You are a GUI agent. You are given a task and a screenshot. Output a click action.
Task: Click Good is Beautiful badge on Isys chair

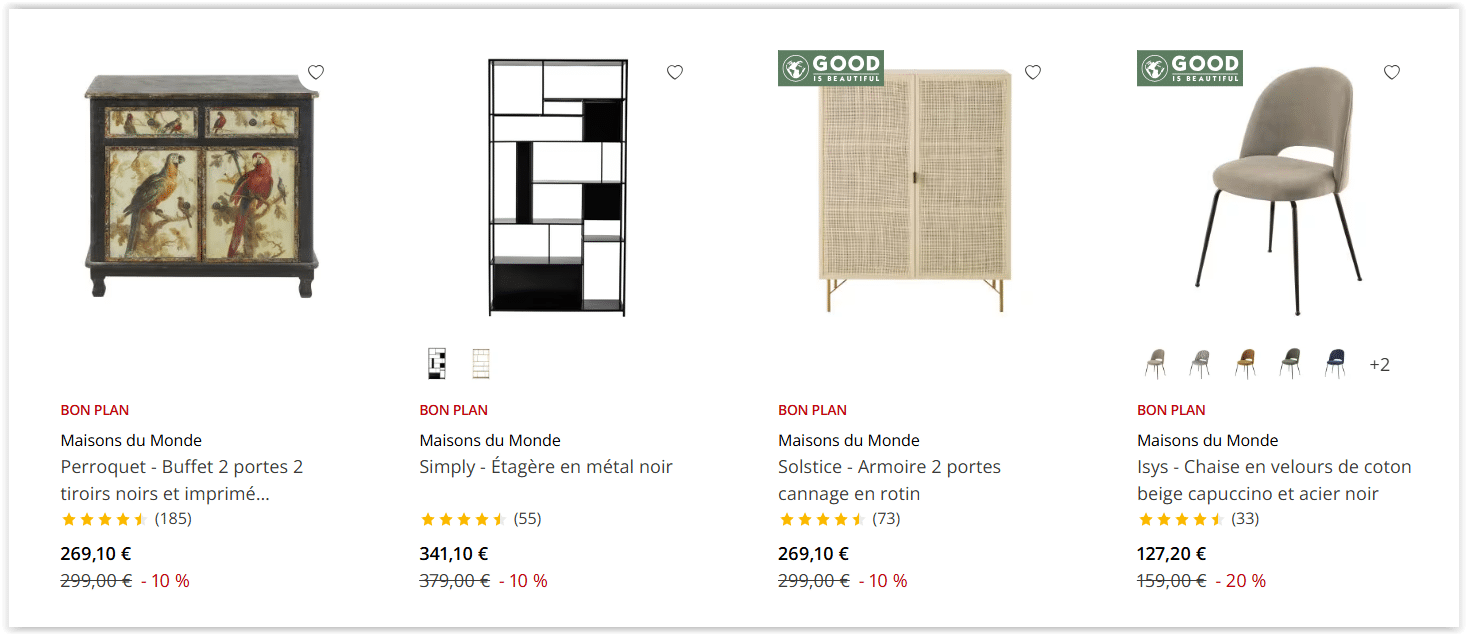click(x=1190, y=68)
